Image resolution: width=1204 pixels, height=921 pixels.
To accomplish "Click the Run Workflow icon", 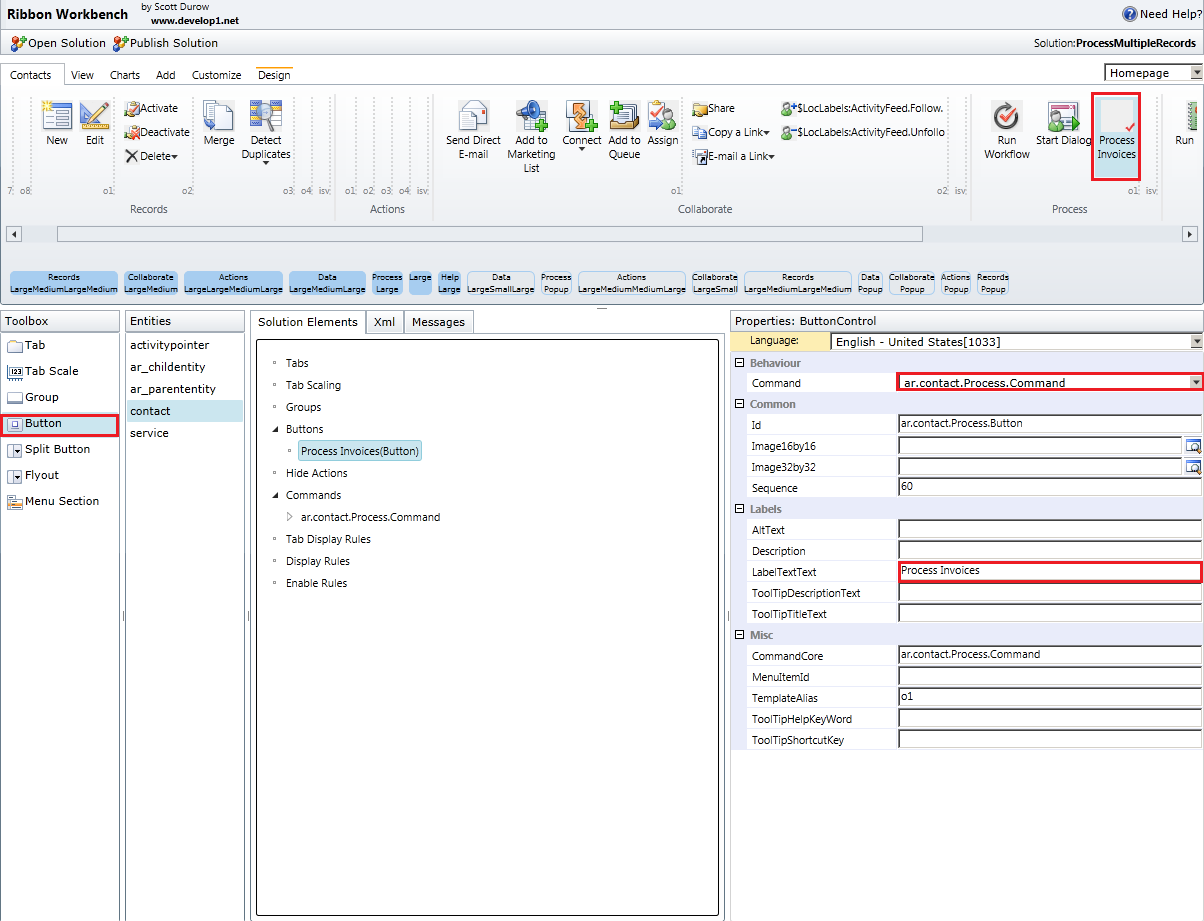I will coord(1006,115).
